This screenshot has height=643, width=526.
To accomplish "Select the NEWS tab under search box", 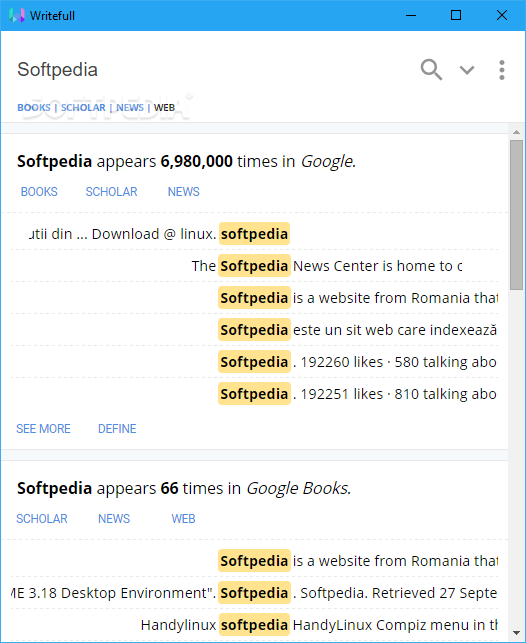I will 130,107.
